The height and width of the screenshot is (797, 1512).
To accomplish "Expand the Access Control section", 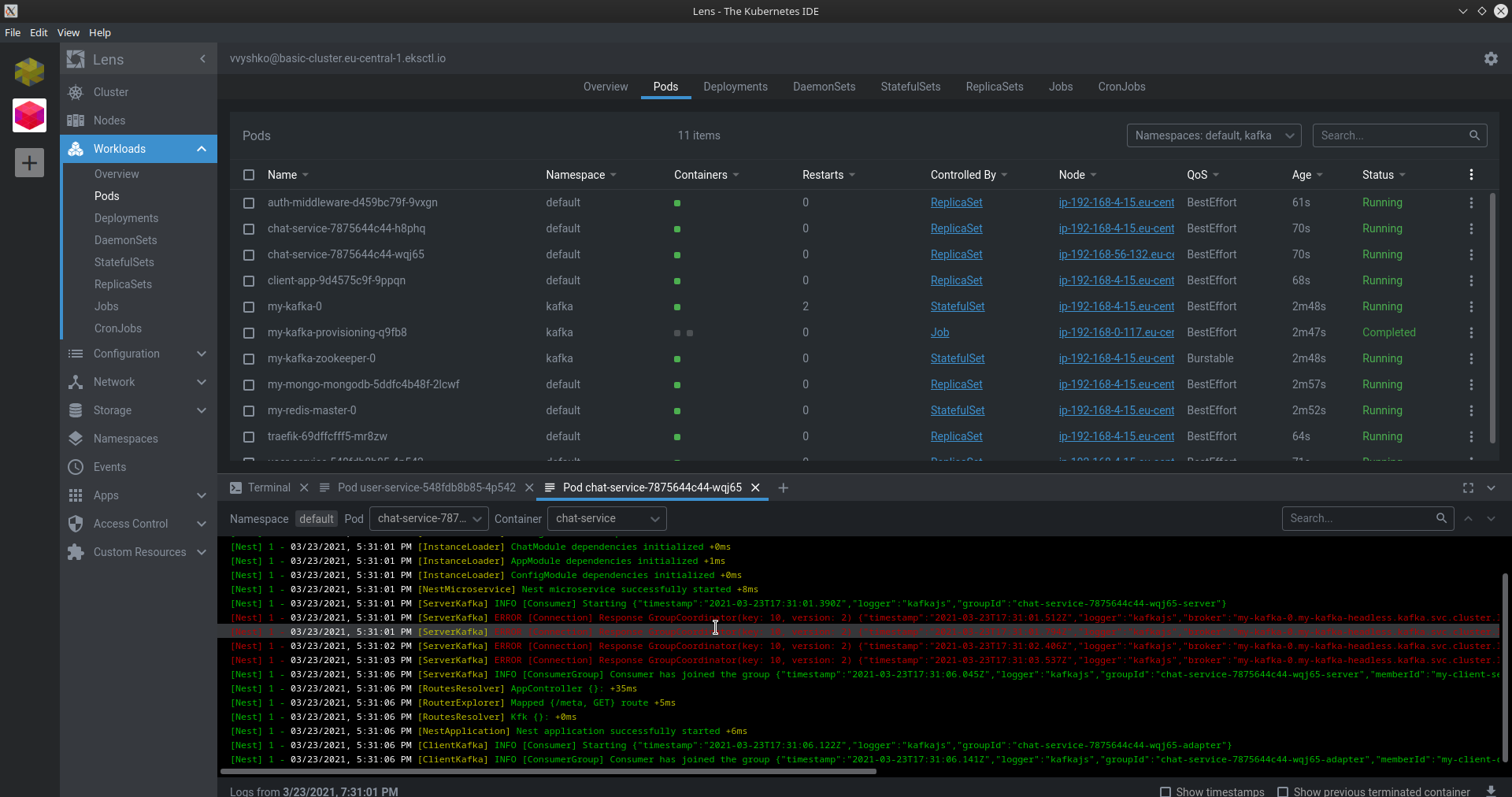I will click(x=202, y=524).
